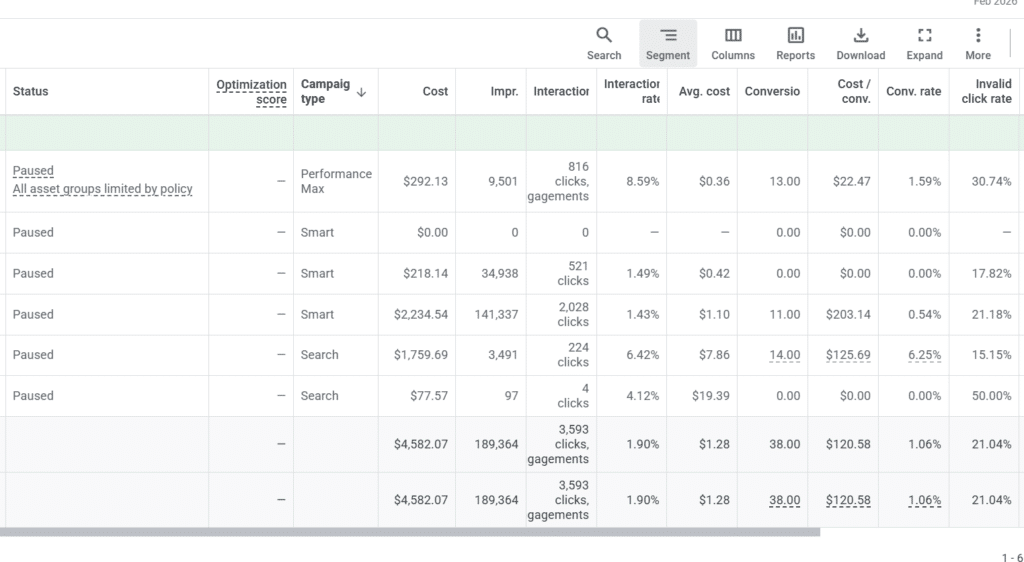Sort by the Status column header
The height and width of the screenshot is (562, 1024).
tap(30, 91)
